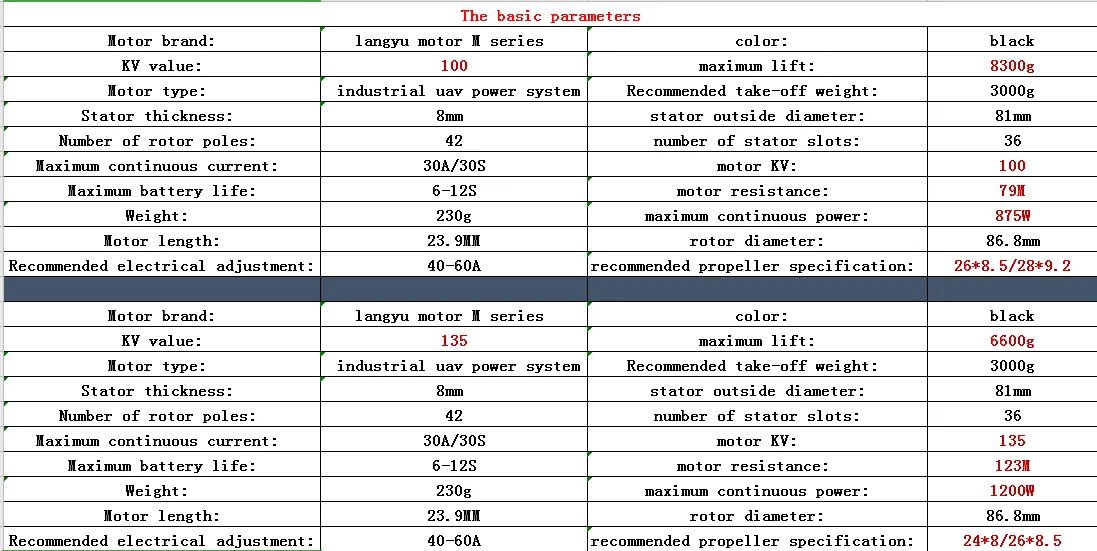Click the motor resistance value 79M
Image resolution: width=1097 pixels, height=551 pixels.
1012,191
